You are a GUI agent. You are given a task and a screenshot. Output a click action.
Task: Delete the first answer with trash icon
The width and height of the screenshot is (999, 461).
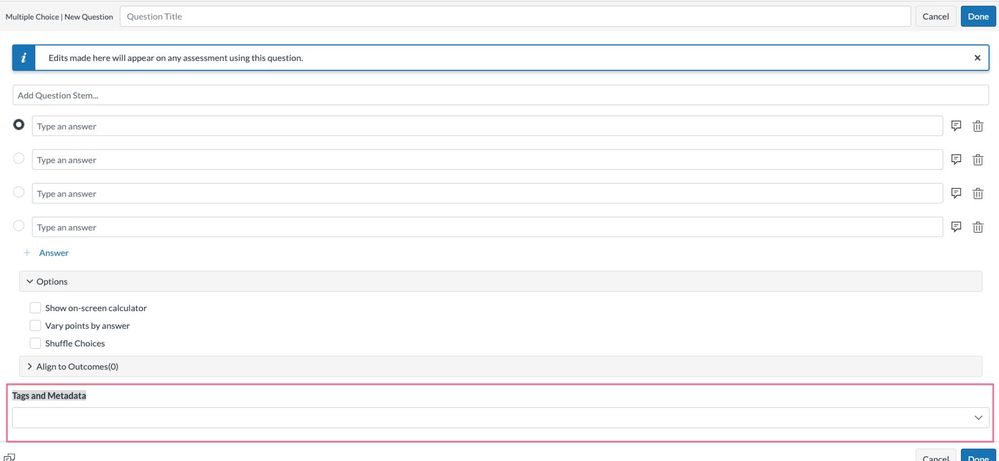coord(978,126)
